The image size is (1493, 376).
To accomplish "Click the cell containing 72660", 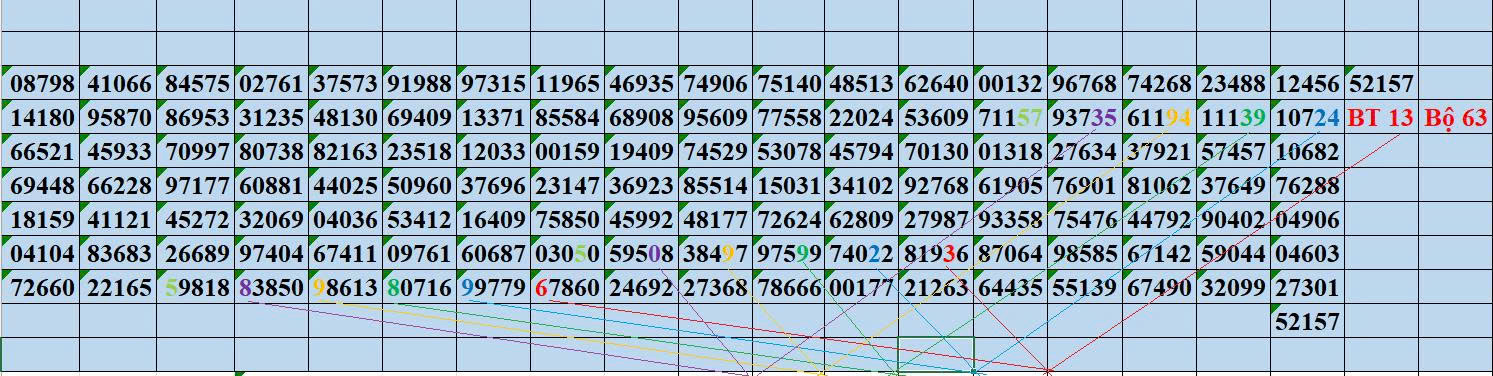I will click(x=40, y=288).
